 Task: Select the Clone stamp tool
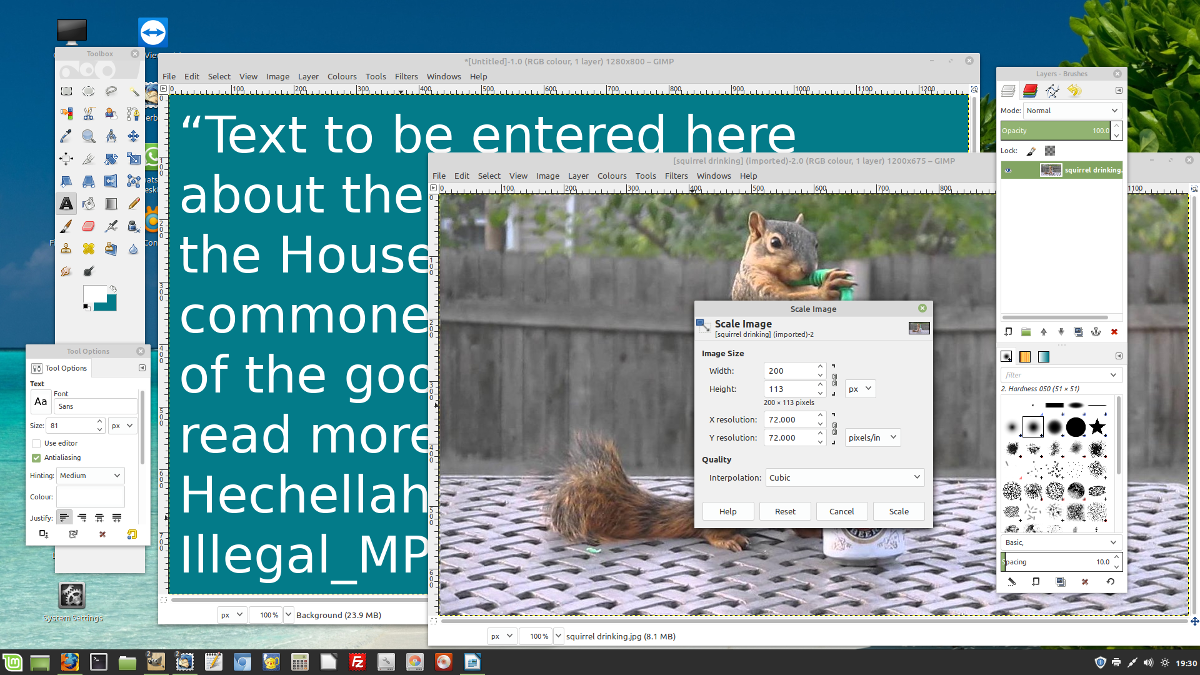pos(66,248)
